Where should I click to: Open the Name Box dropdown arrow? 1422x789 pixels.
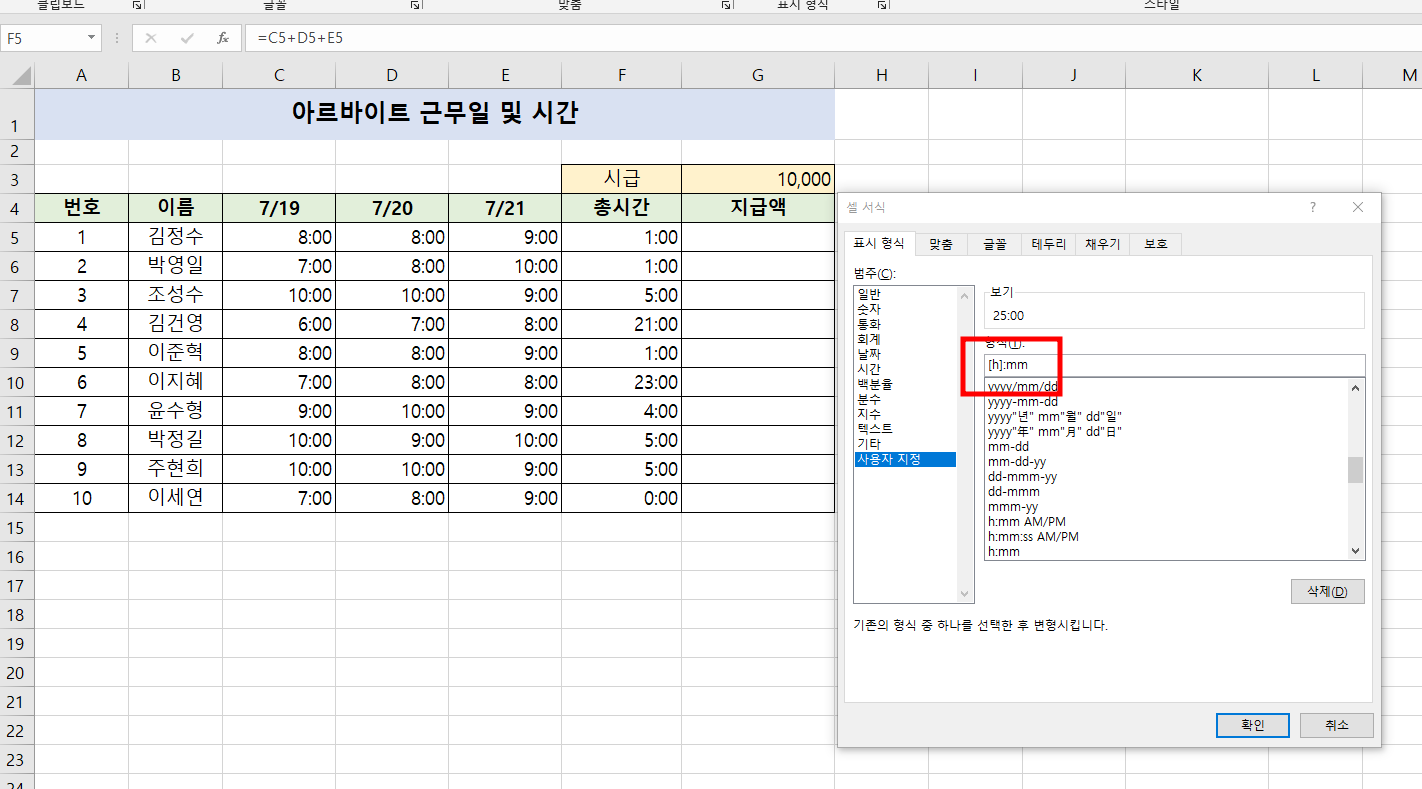point(92,38)
